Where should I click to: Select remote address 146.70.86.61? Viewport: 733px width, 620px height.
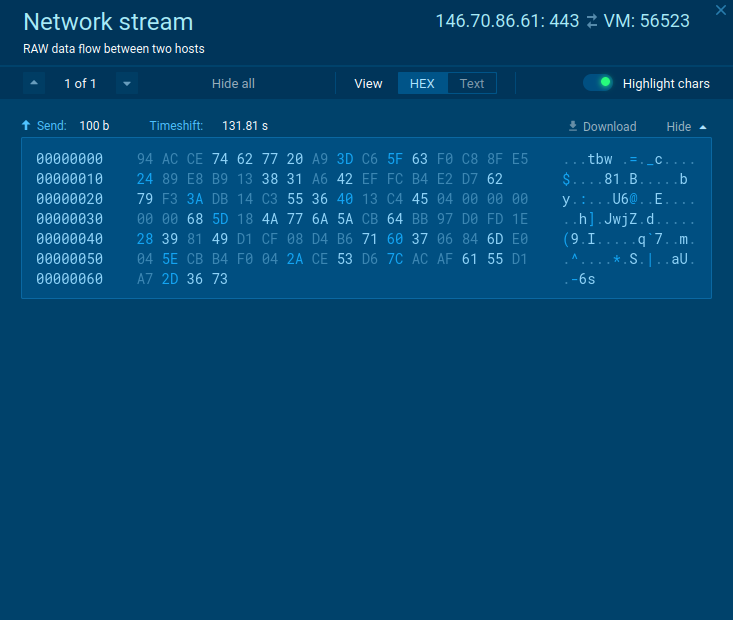pyautogui.click(x=489, y=21)
